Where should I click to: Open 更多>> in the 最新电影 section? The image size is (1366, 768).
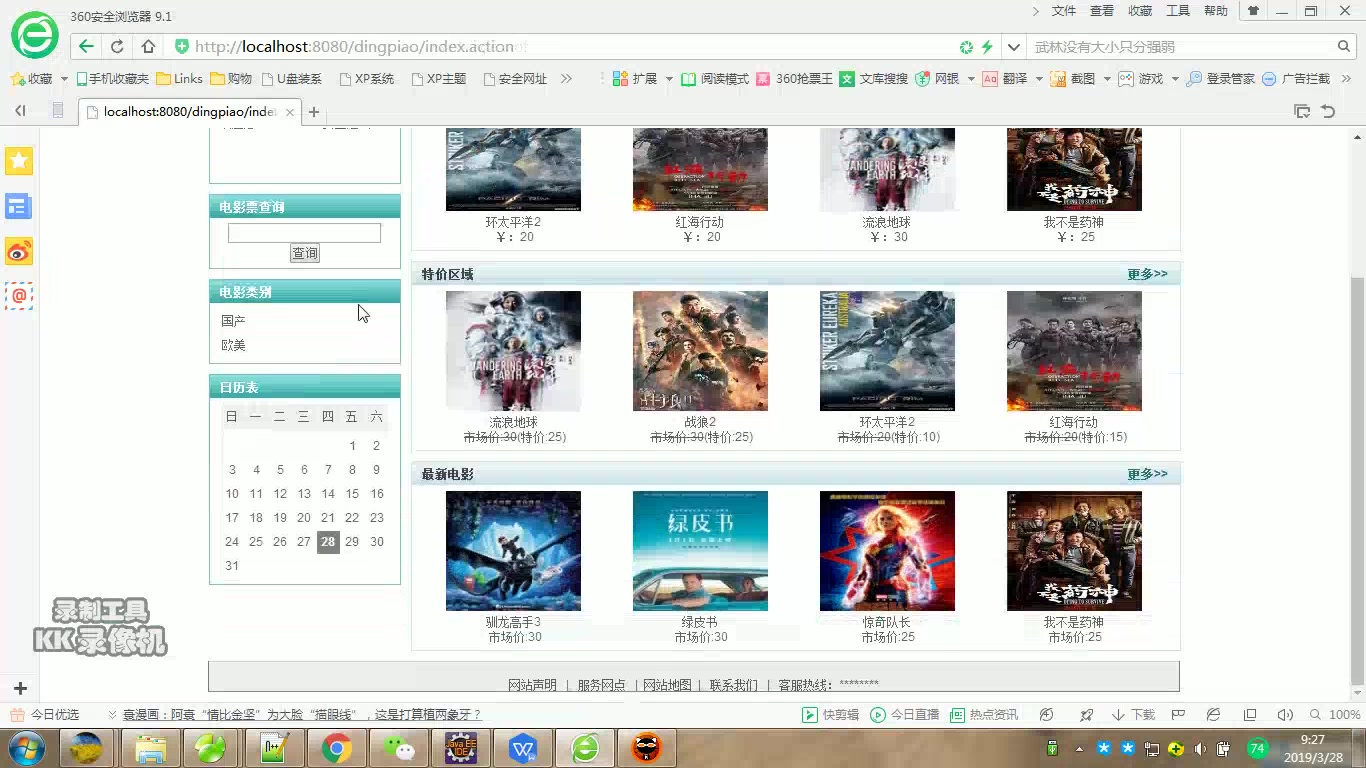(x=1147, y=474)
